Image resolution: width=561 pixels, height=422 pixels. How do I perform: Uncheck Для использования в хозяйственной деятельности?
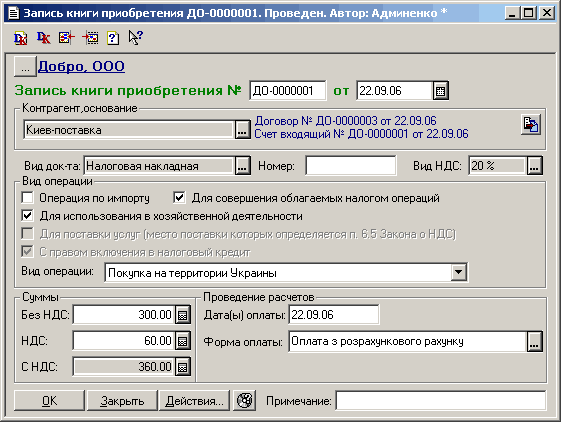point(28,216)
